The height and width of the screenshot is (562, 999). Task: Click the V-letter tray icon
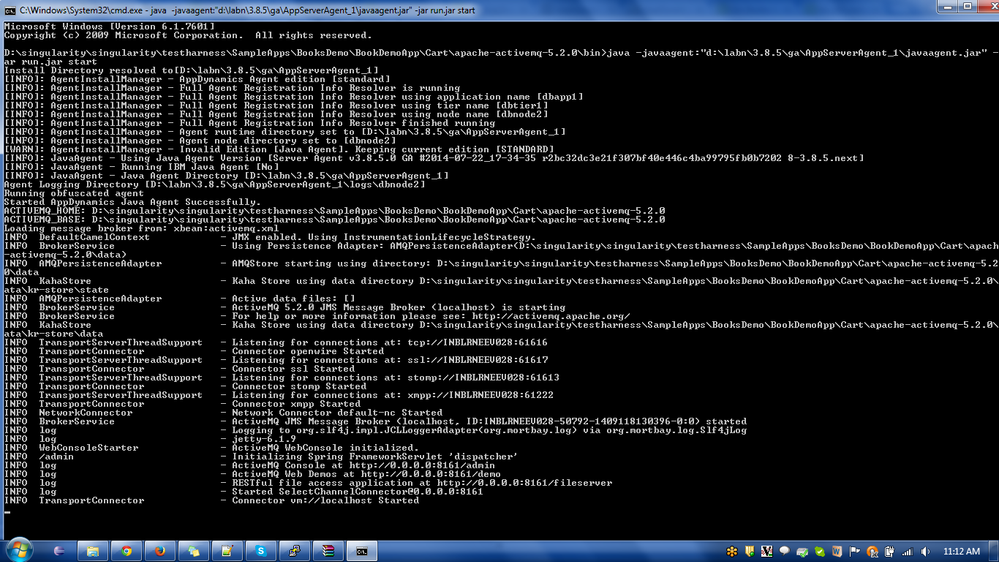tap(766, 552)
